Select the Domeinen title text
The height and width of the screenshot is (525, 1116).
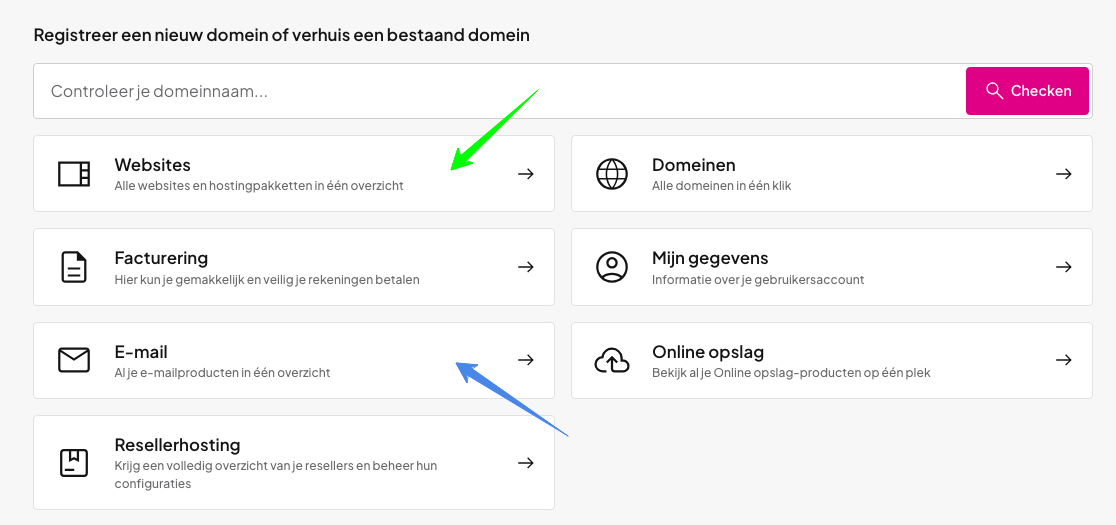click(693, 165)
